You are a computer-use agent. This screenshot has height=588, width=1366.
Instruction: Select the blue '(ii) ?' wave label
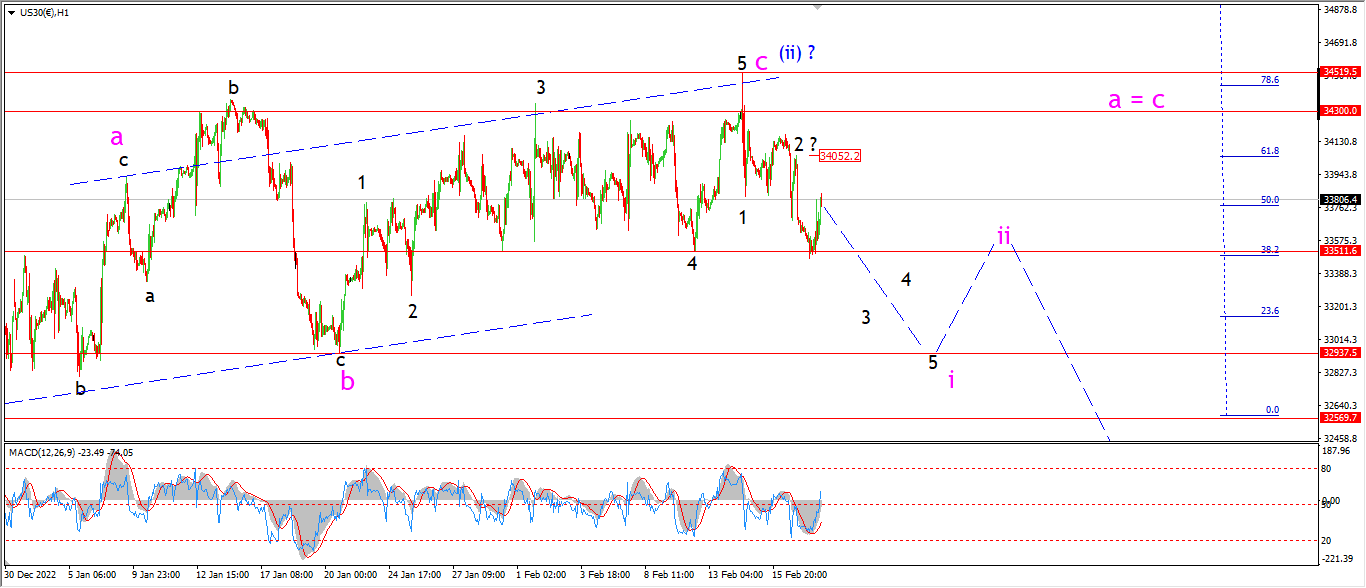(x=797, y=54)
